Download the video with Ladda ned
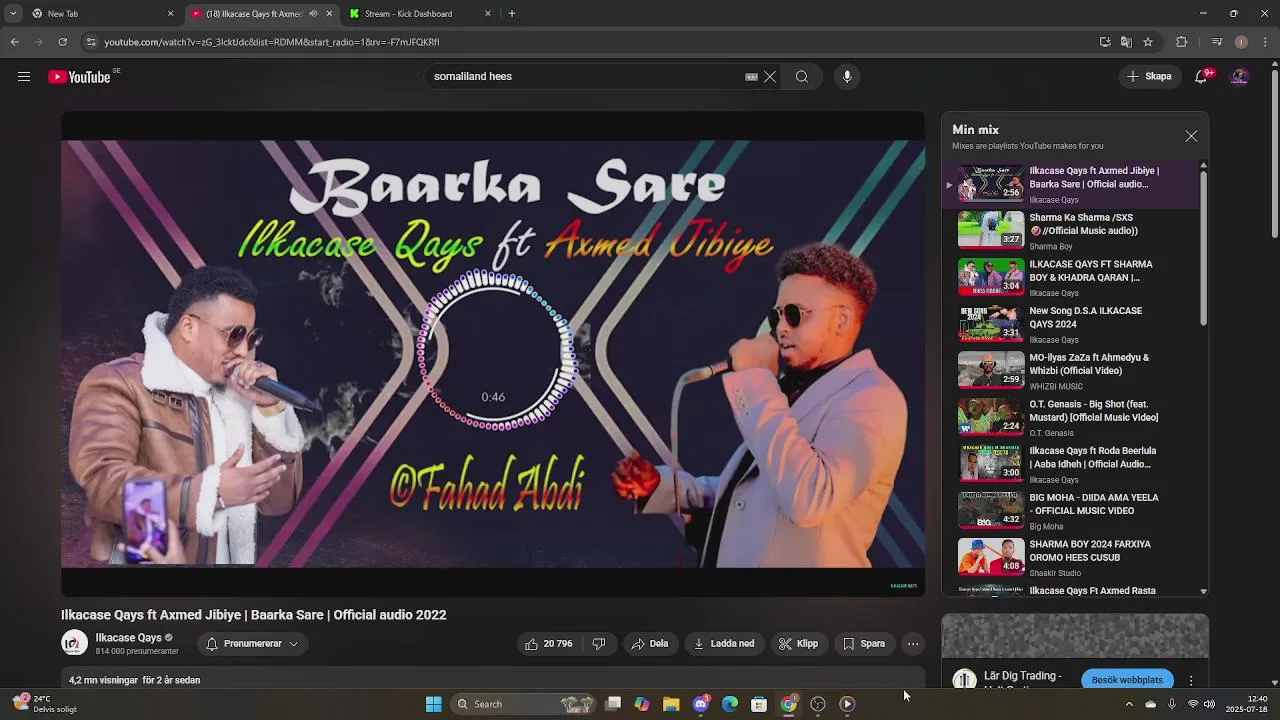The width and height of the screenshot is (1280, 720). 724,644
